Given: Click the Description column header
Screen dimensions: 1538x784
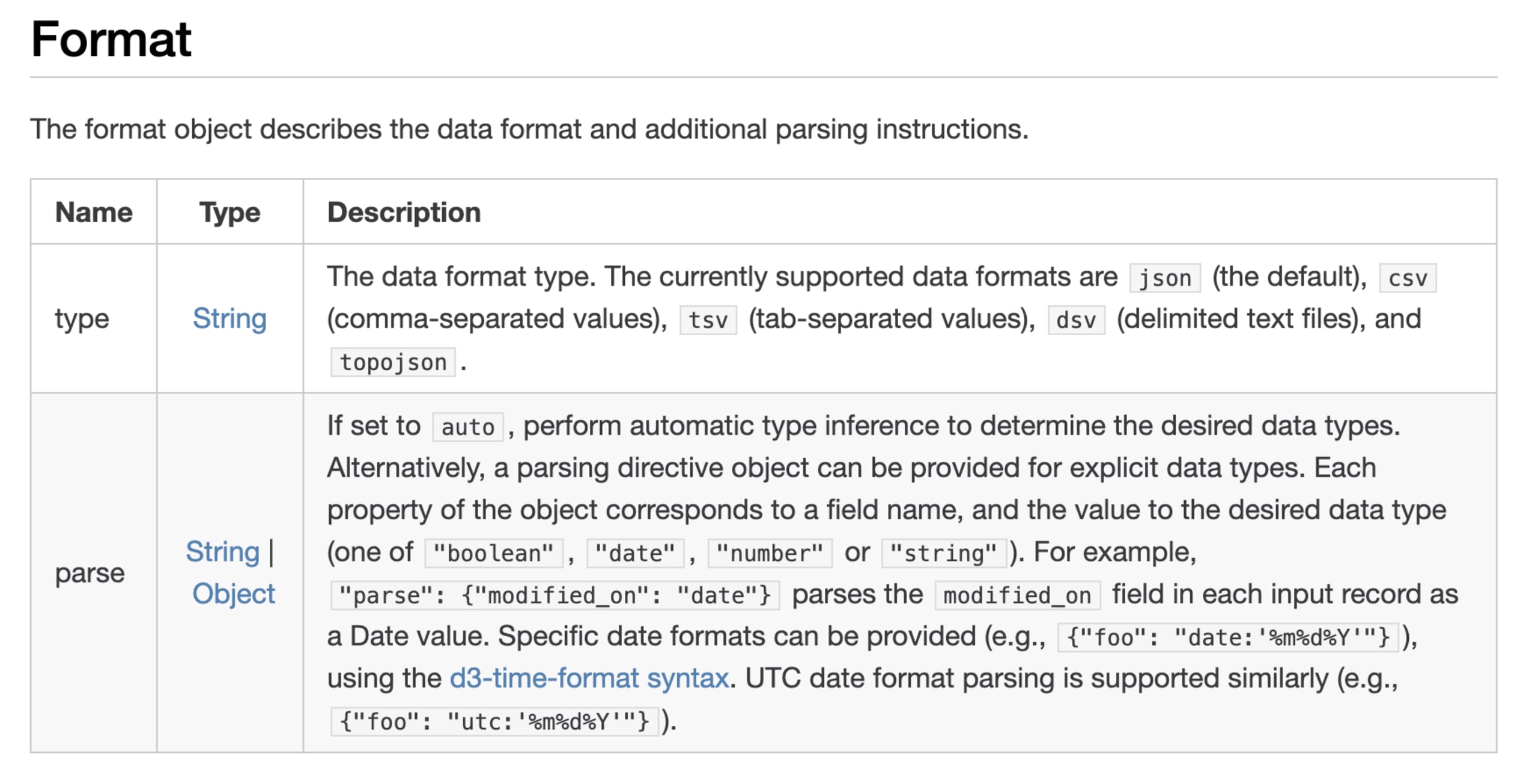Looking at the screenshot, I should 404,212.
